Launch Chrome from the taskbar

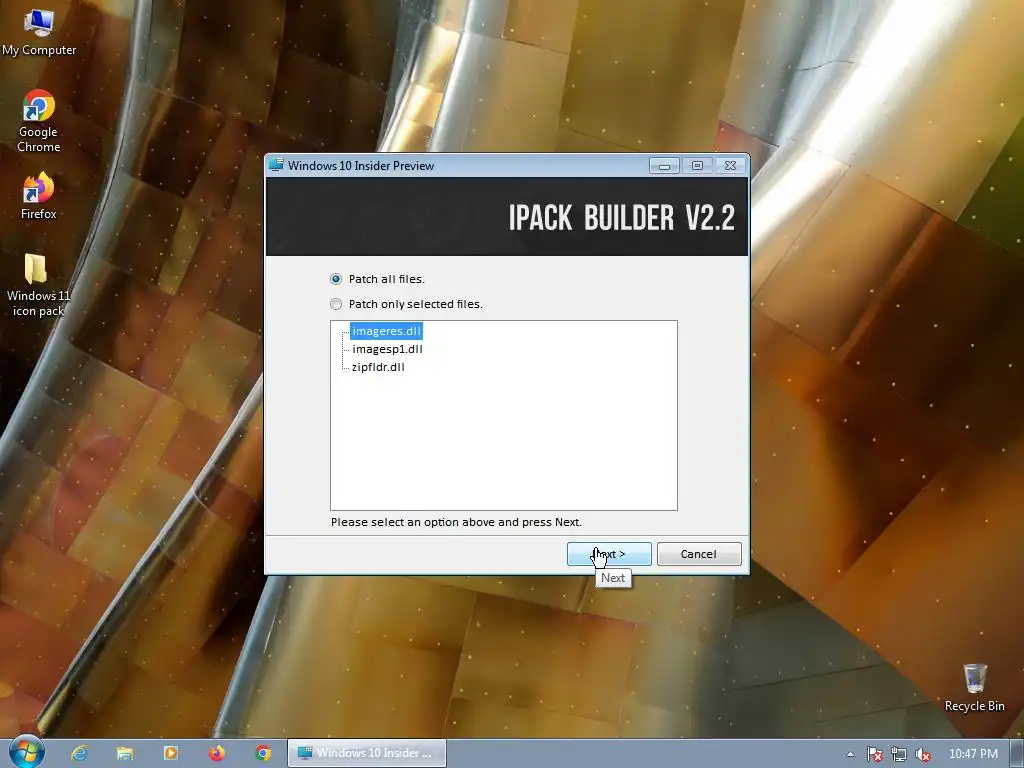(x=263, y=753)
